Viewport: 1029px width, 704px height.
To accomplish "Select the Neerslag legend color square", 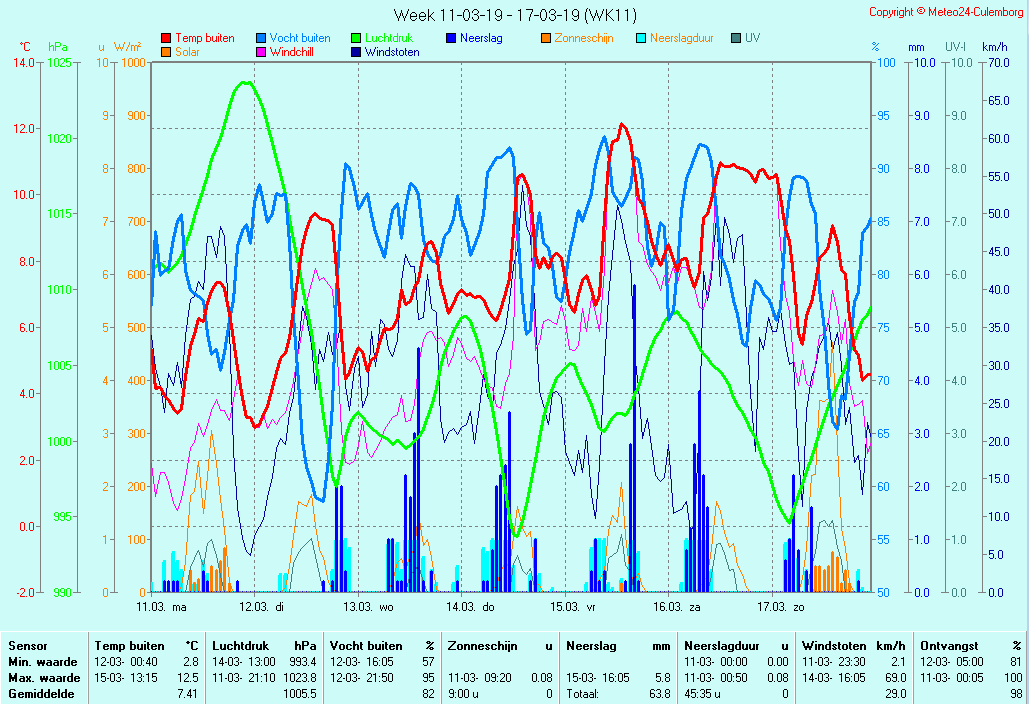I will pos(451,38).
